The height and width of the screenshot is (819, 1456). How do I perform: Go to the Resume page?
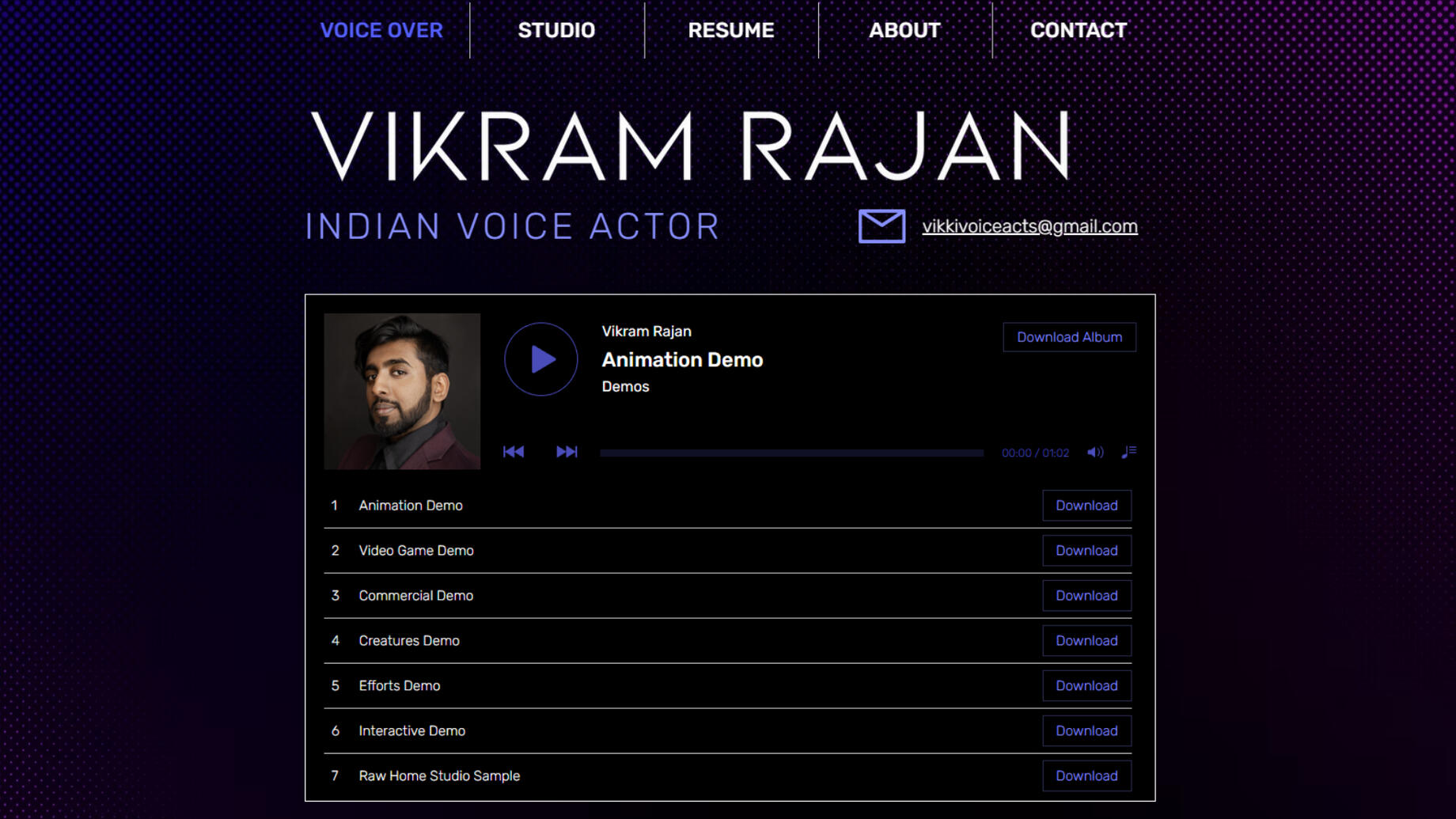pyautogui.click(x=730, y=30)
